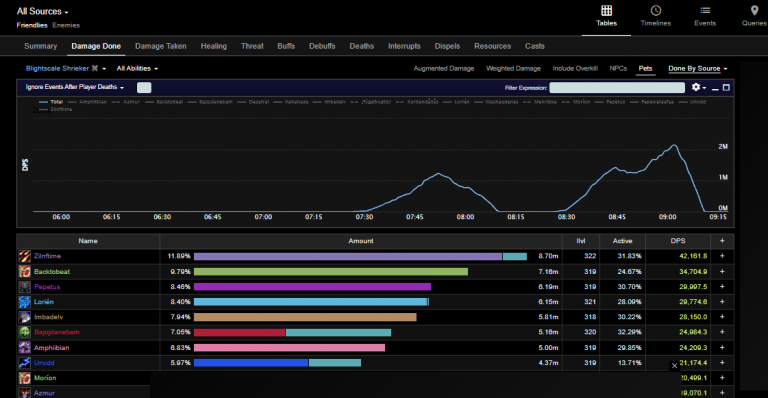Click Lorién's class icon
The width and height of the screenshot is (768, 398).
24,302
